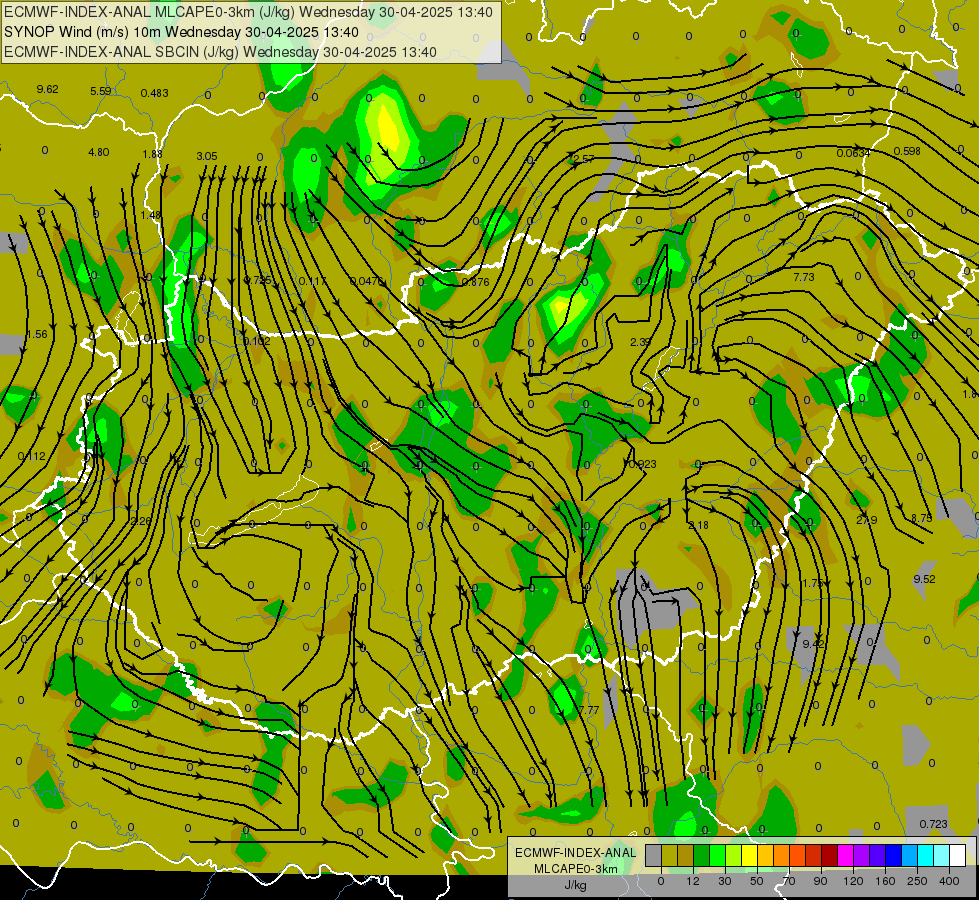Screen dimensions: 979x900
Task: Choose the light cyan legend swatch
Action: tap(942, 855)
